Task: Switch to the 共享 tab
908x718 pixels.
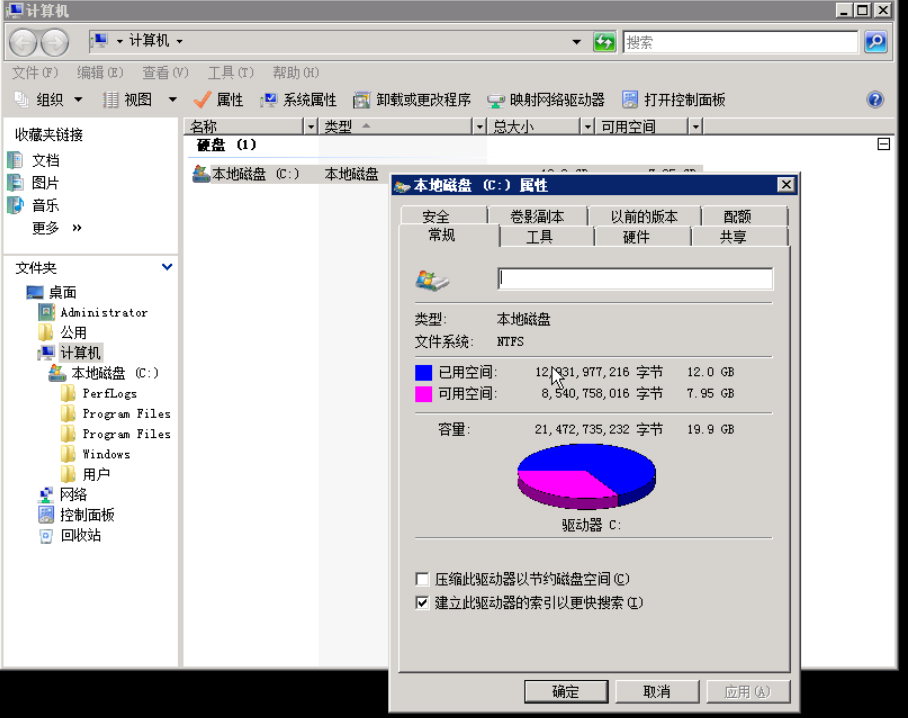Action: (739, 237)
